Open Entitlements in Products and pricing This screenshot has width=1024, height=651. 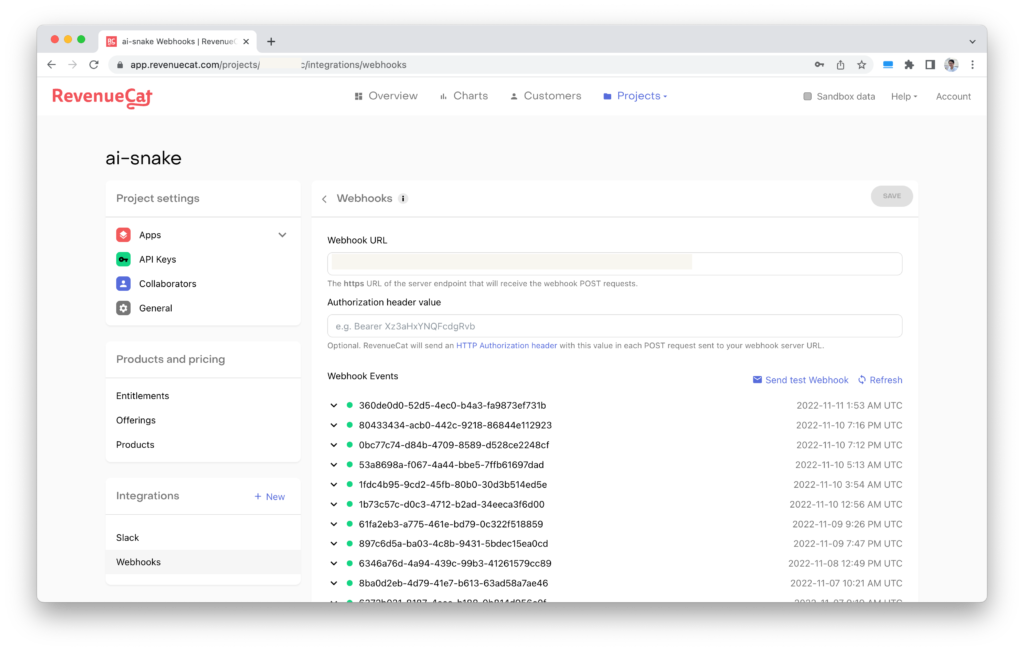tap(142, 396)
